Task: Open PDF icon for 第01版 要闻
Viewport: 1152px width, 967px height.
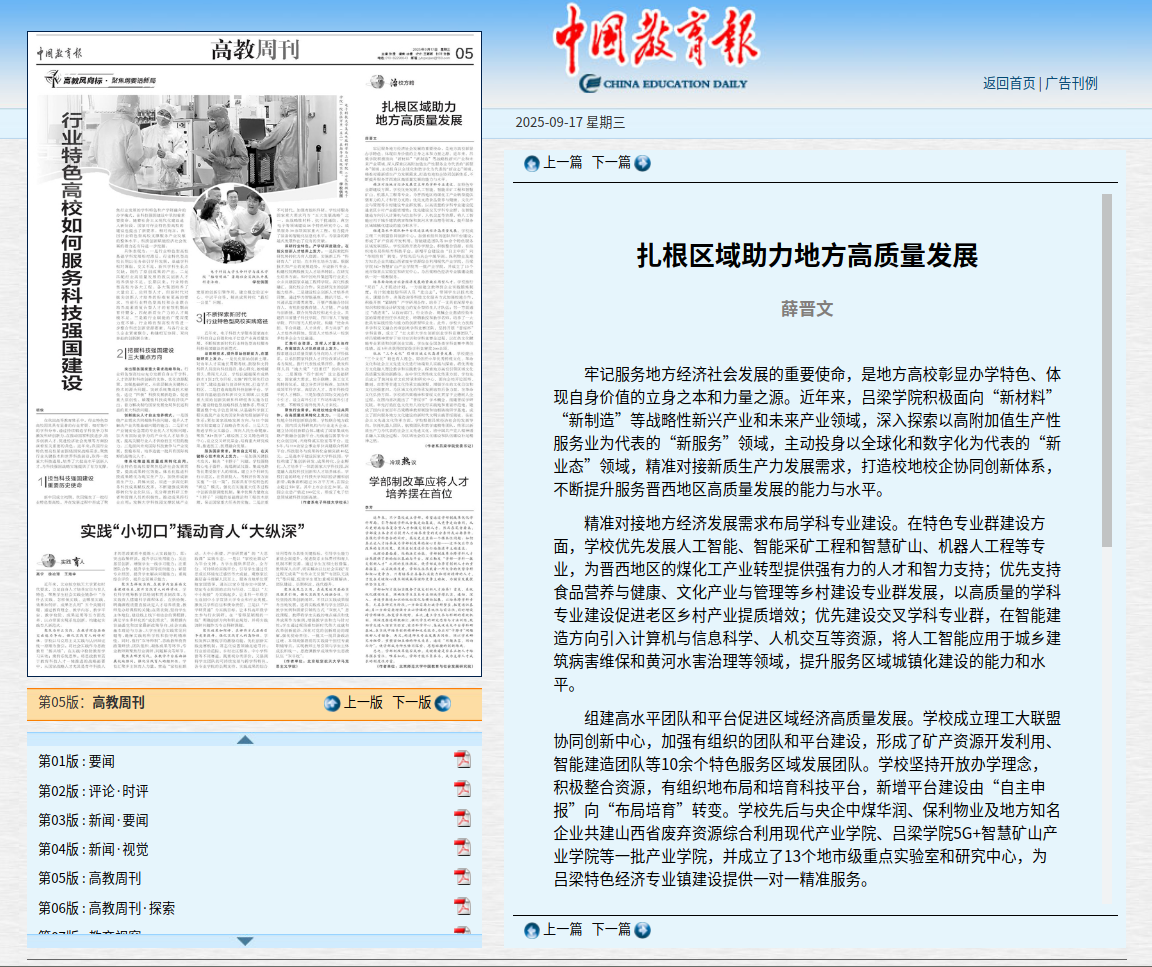Action: tap(462, 760)
